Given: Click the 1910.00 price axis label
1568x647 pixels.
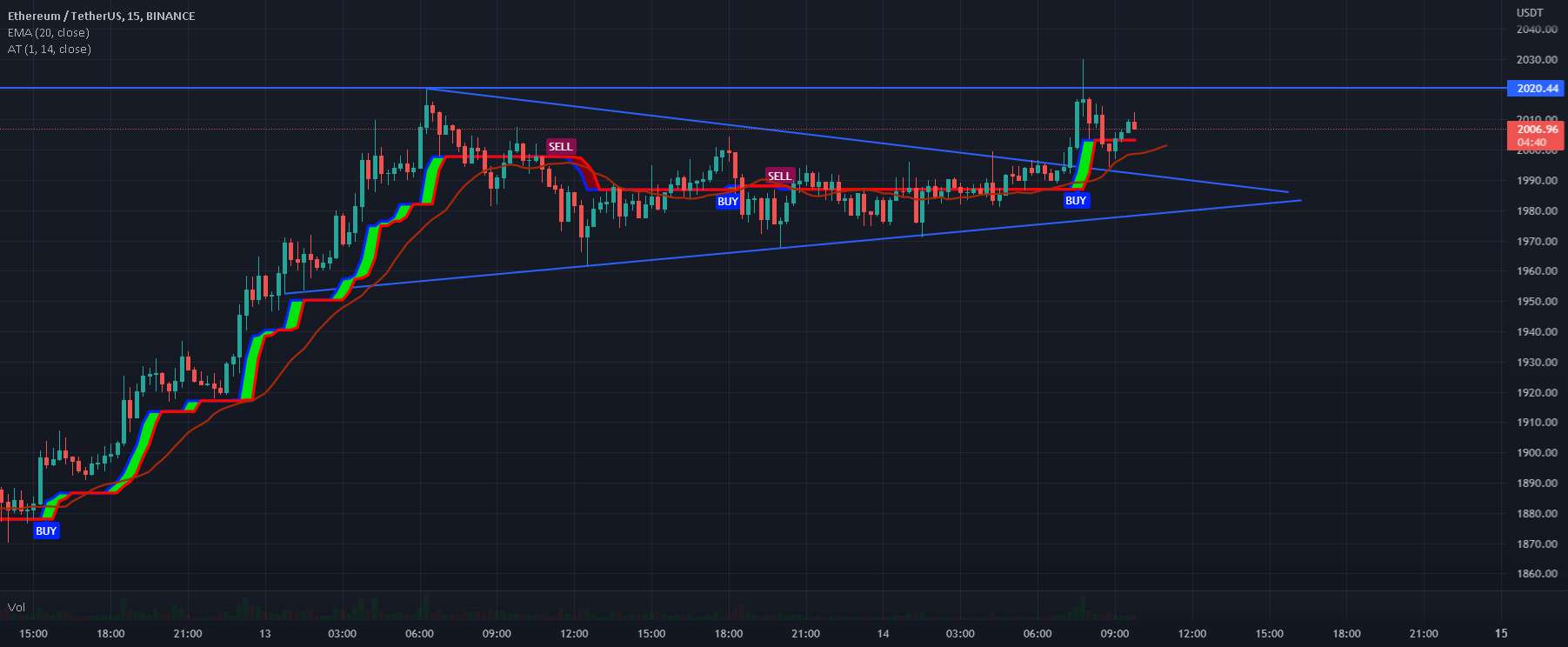Looking at the screenshot, I should pyautogui.click(x=1537, y=423).
